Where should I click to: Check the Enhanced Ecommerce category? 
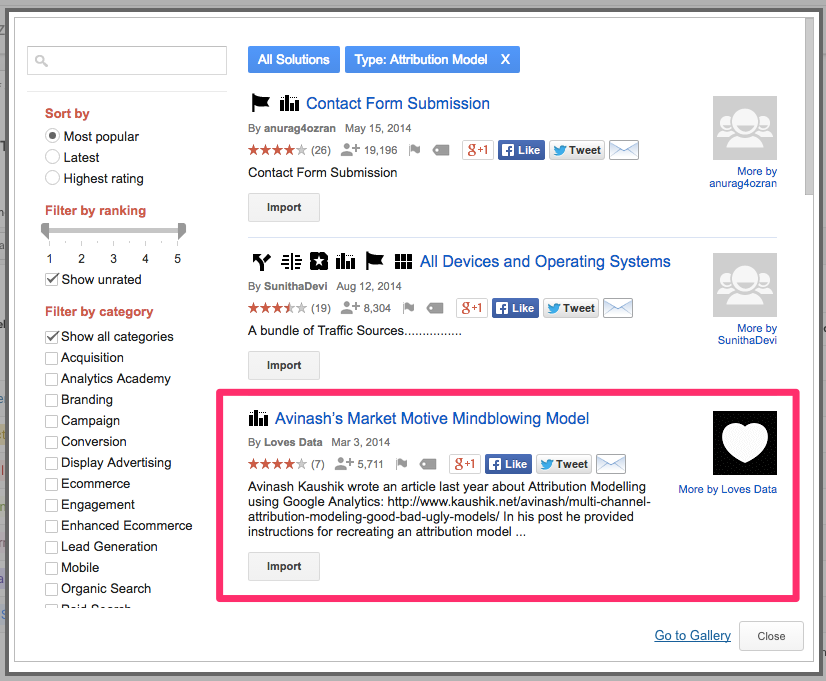51,526
